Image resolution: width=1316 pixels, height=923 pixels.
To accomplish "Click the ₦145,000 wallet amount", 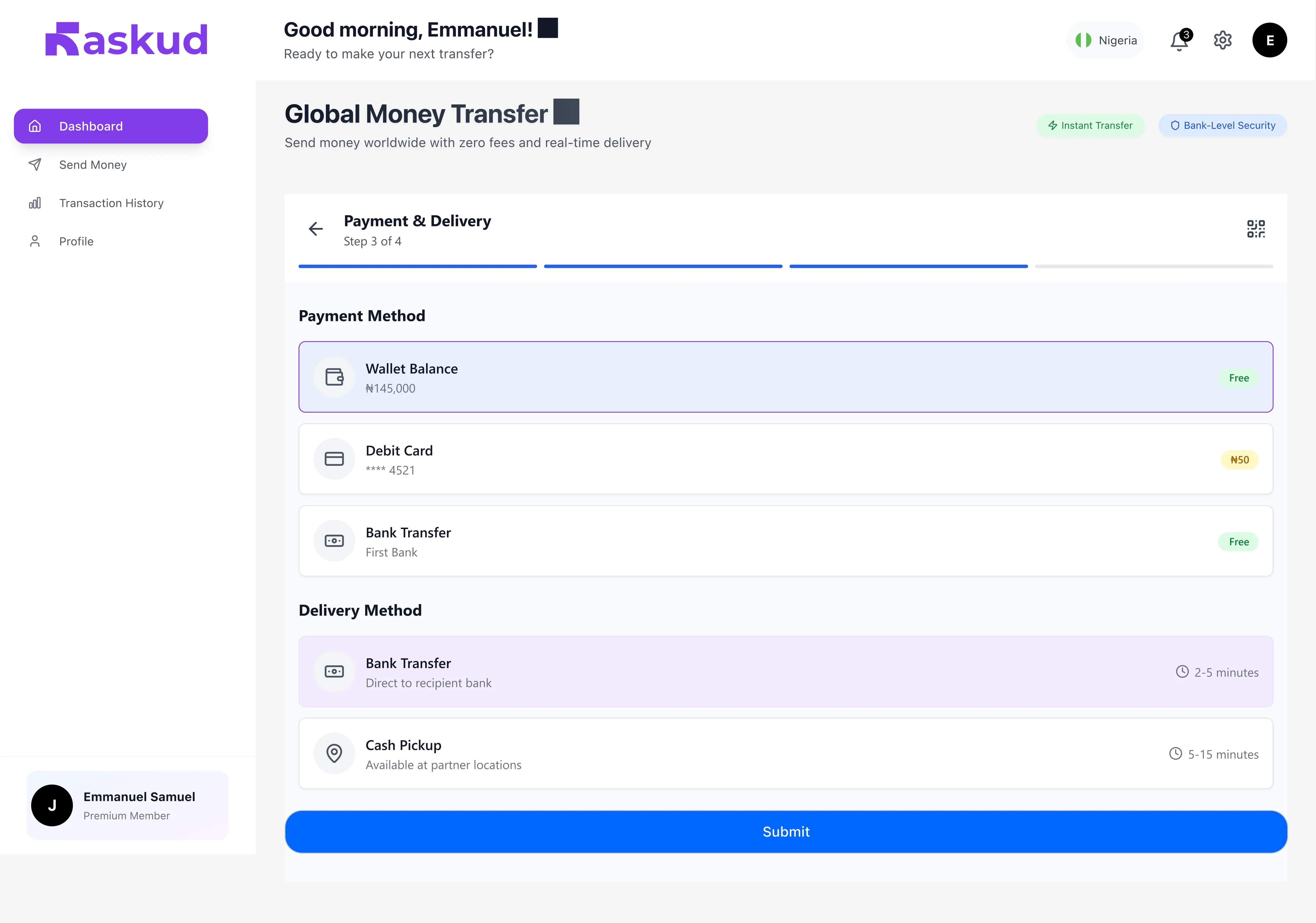I will pyautogui.click(x=390, y=388).
